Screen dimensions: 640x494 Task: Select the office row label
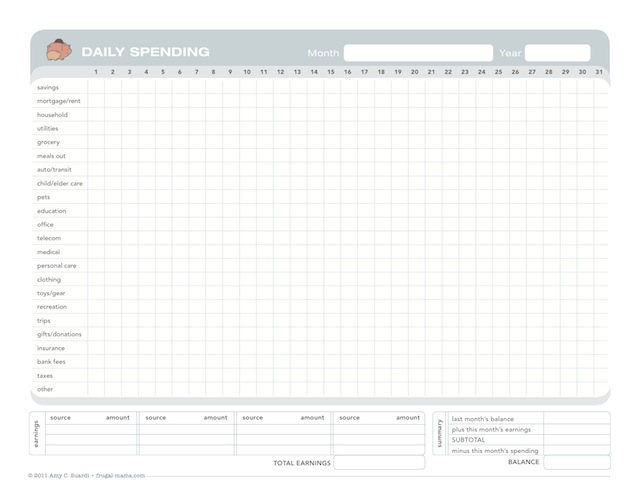[x=45, y=225]
